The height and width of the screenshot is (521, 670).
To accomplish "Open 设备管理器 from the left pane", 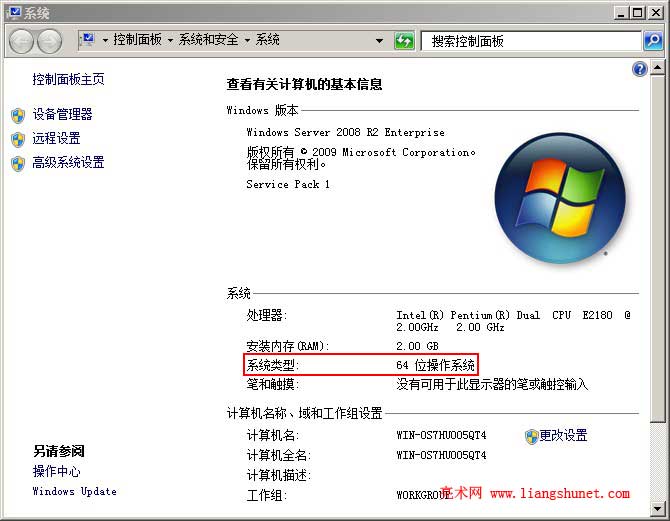I will (x=62, y=114).
